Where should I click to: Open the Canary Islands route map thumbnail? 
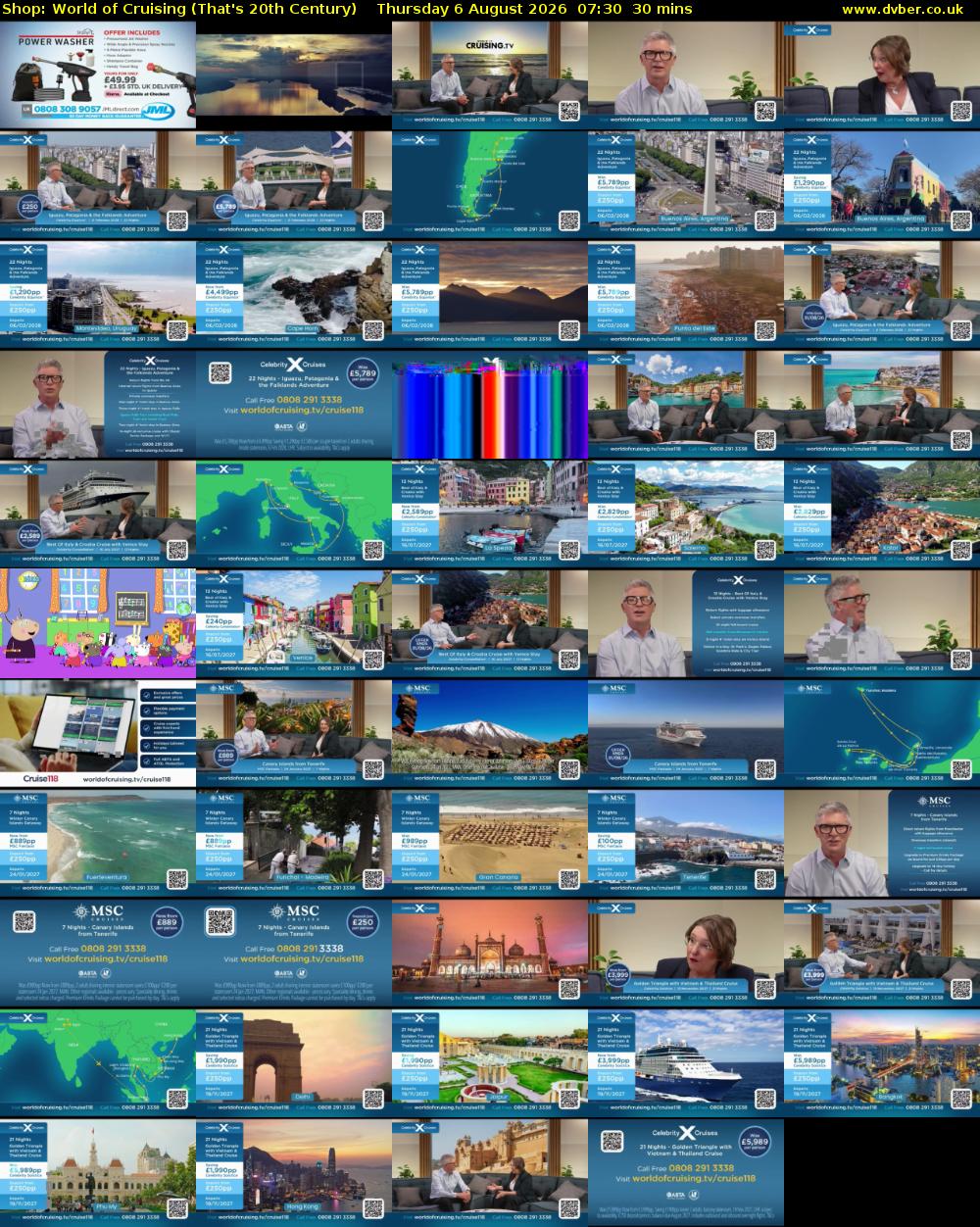tap(882, 734)
